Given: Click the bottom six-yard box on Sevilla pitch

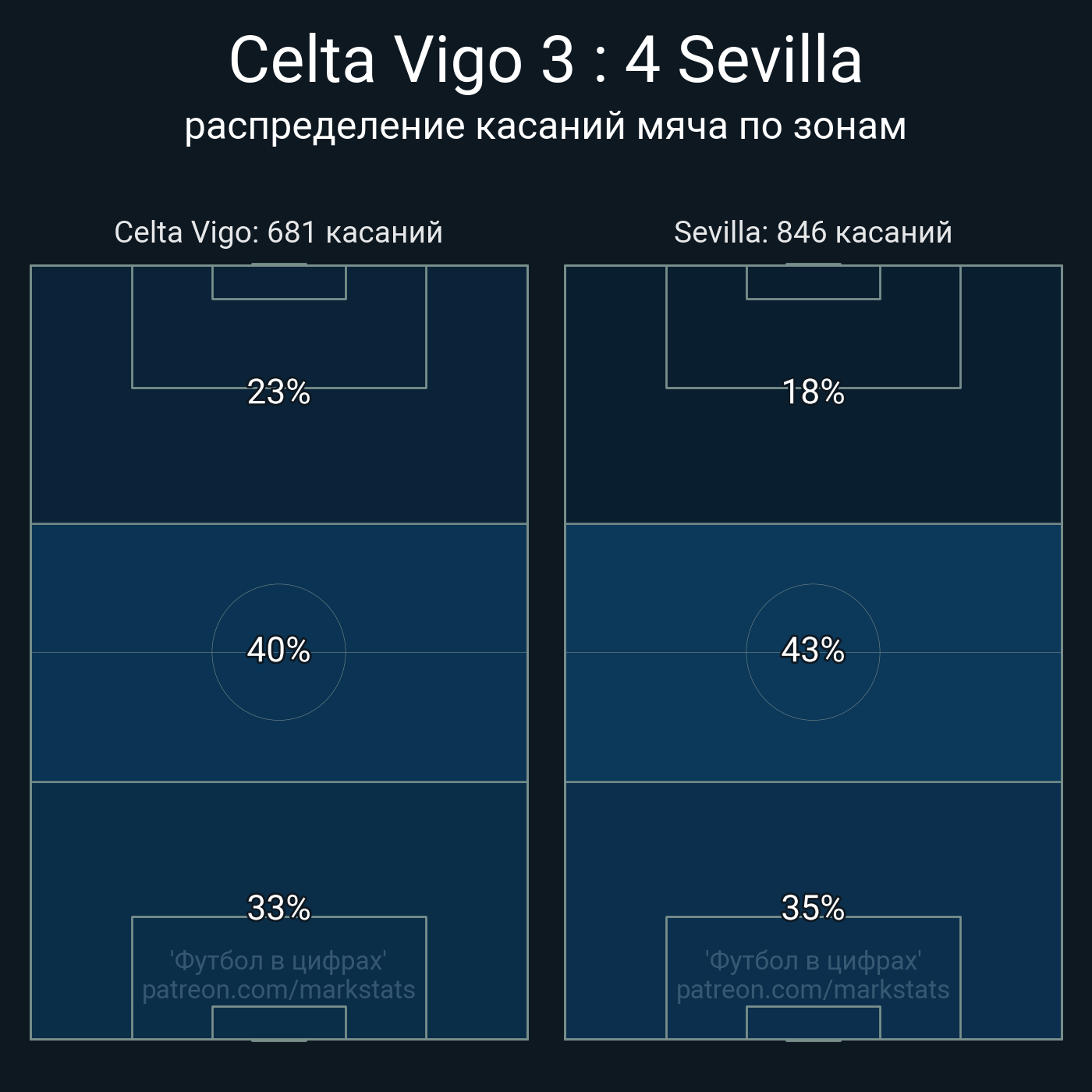Looking at the screenshot, I should click(813, 1023).
